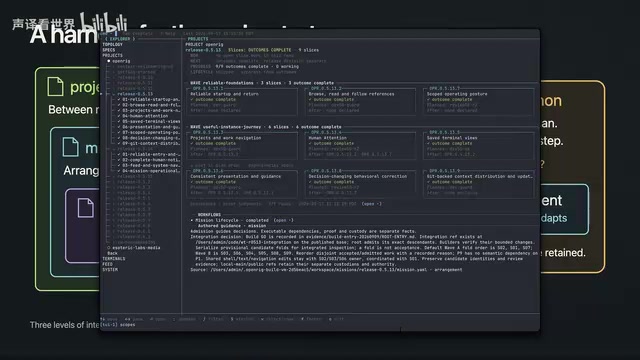Screen dimensions: 640x360
Task: Select the Projects and work navigation card
Action: (x=242, y=145)
